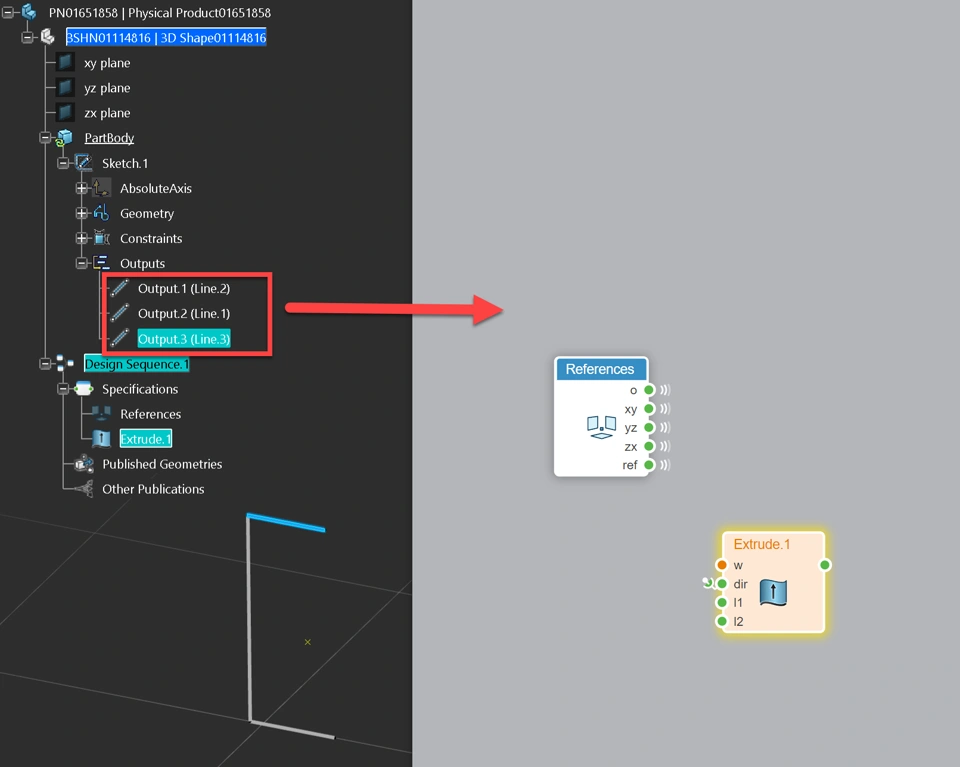
Task: Click the yz output port on References
Action: [x=649, y=427]
